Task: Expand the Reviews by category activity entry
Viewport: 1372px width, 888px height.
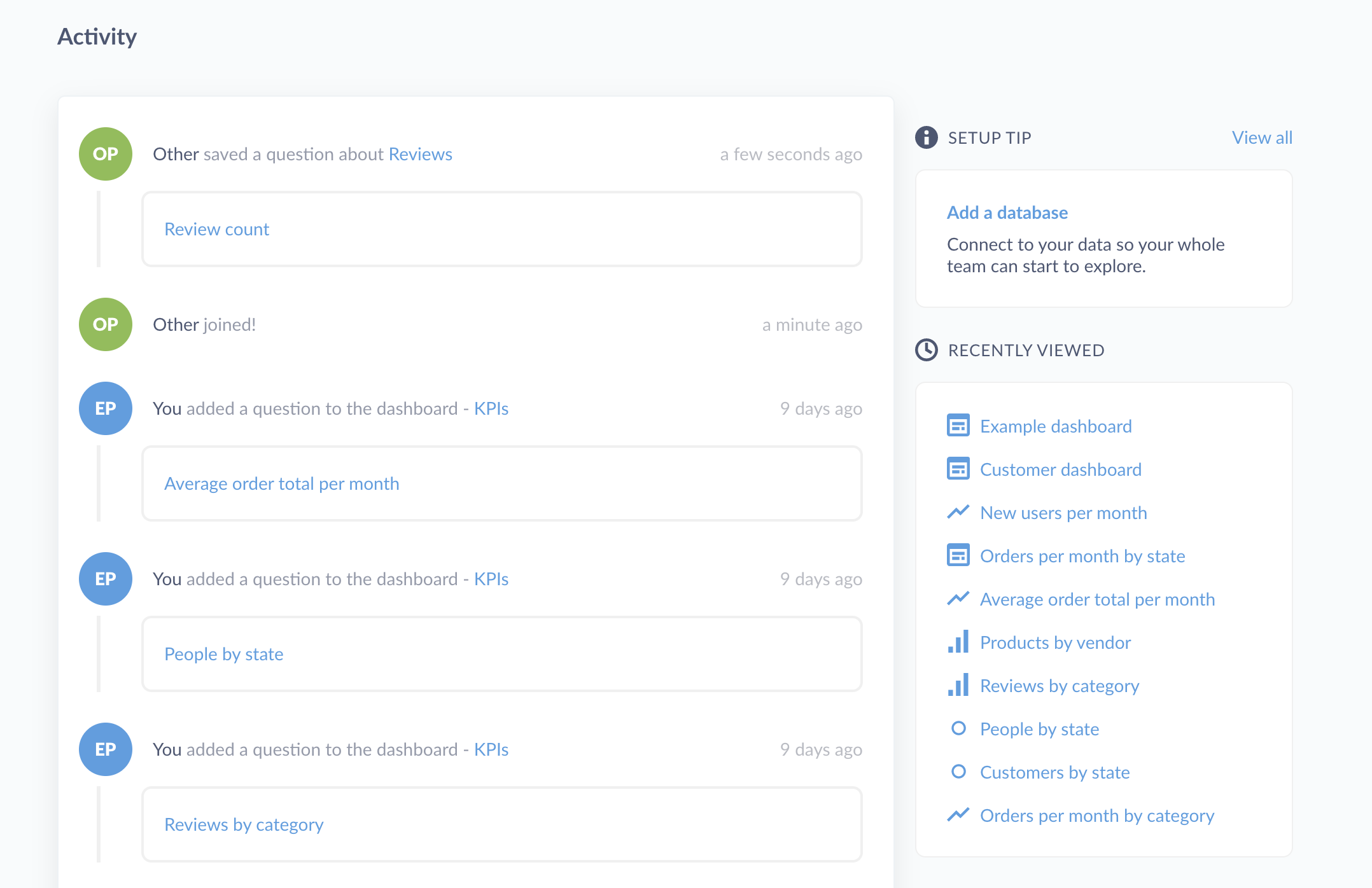Action: pos(243,823)
